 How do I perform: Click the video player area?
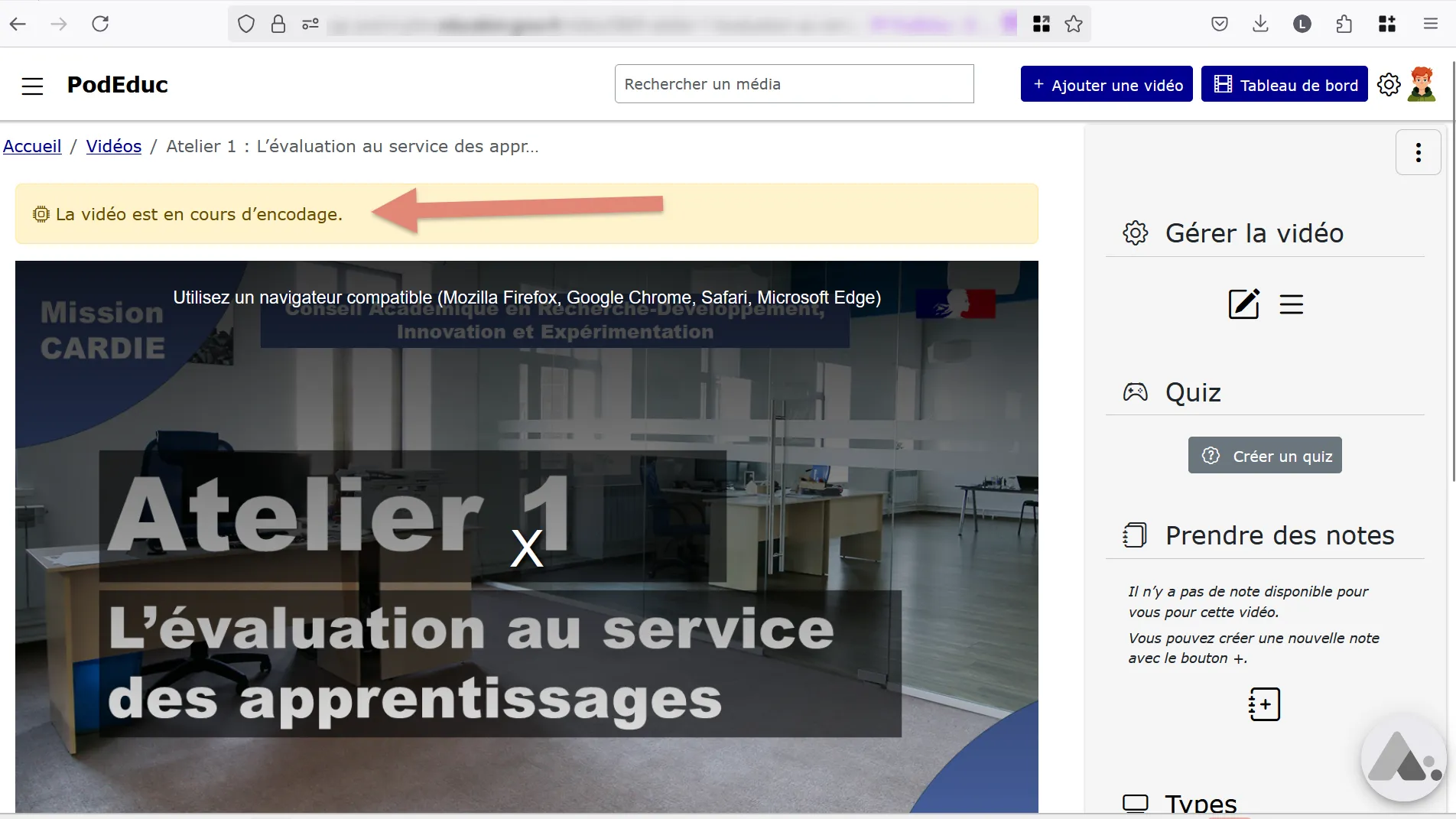pos(527,537)
